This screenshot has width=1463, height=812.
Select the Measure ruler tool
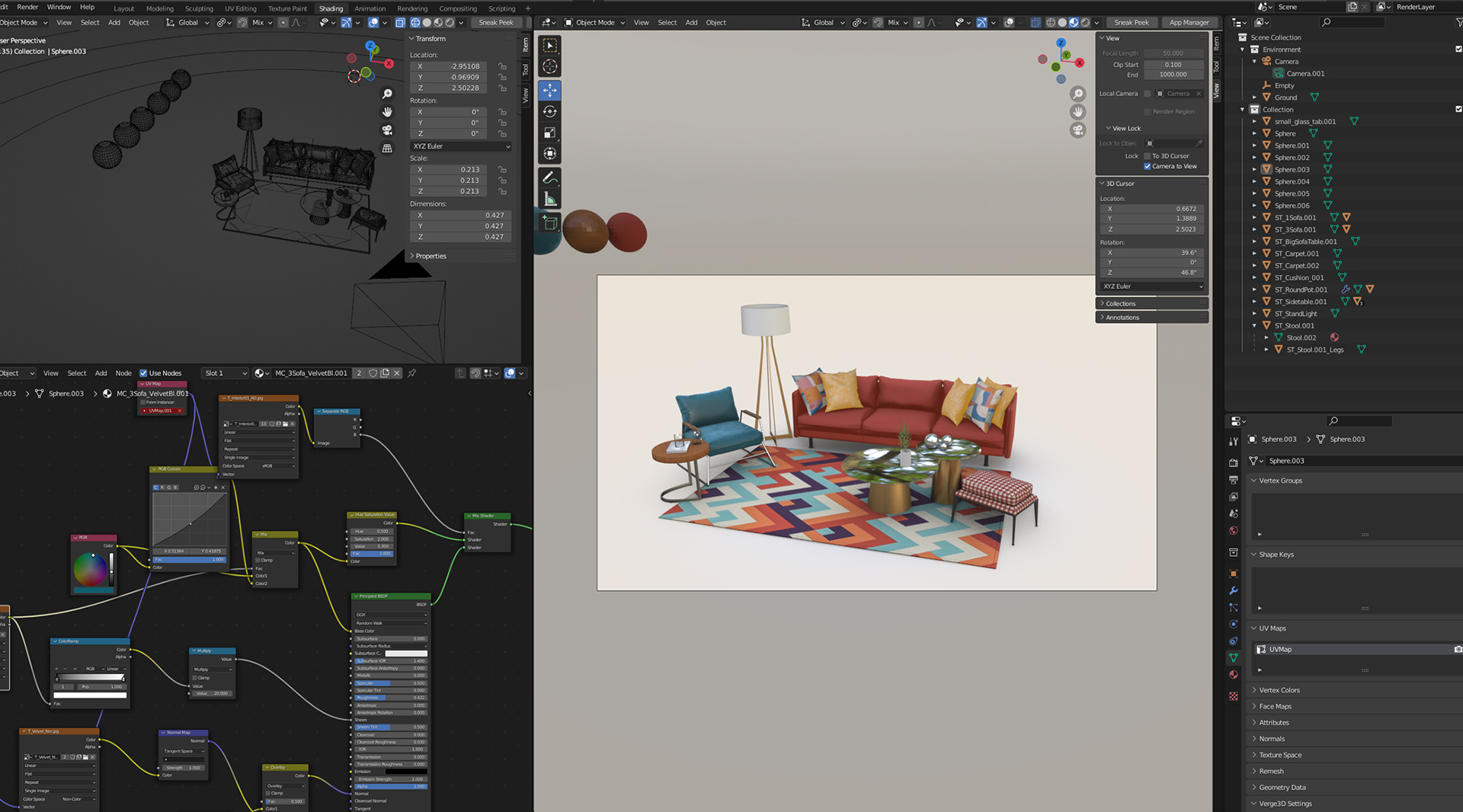pos(549,200)
